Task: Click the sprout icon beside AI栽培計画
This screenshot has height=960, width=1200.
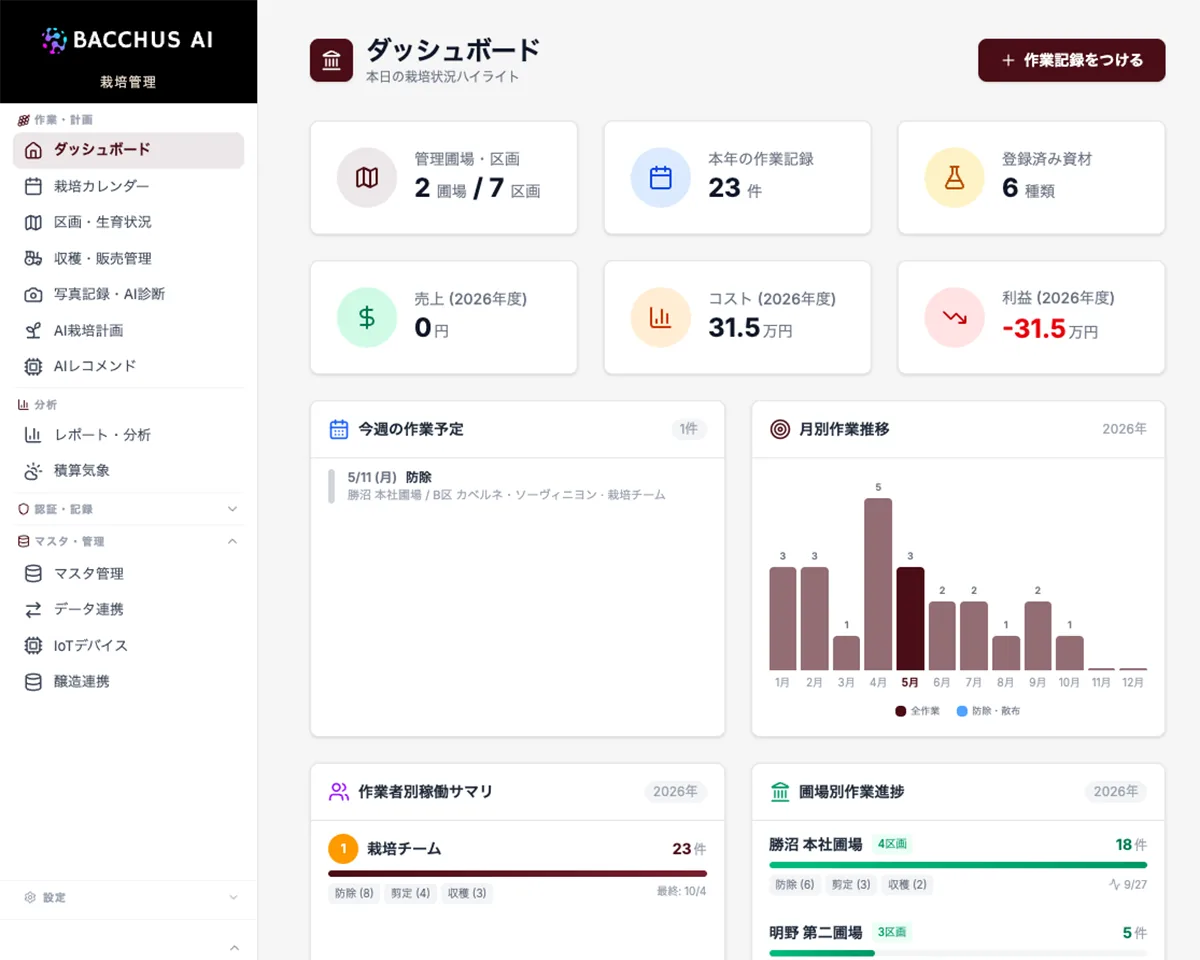Action: [x=33, y=330]
